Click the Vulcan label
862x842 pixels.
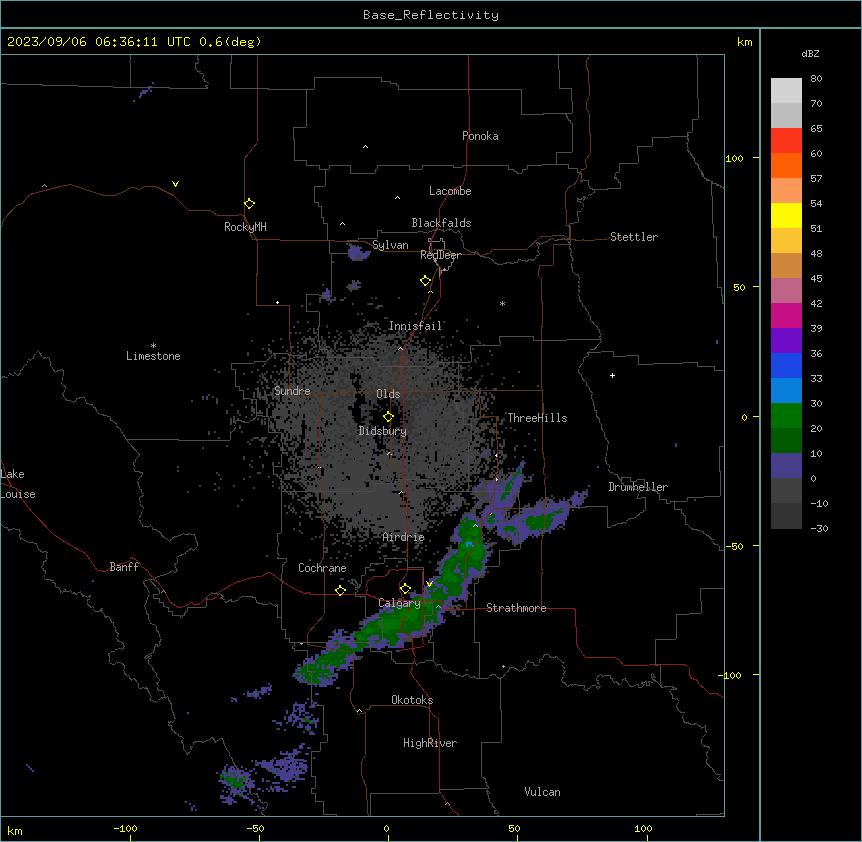tap(543, 792)
